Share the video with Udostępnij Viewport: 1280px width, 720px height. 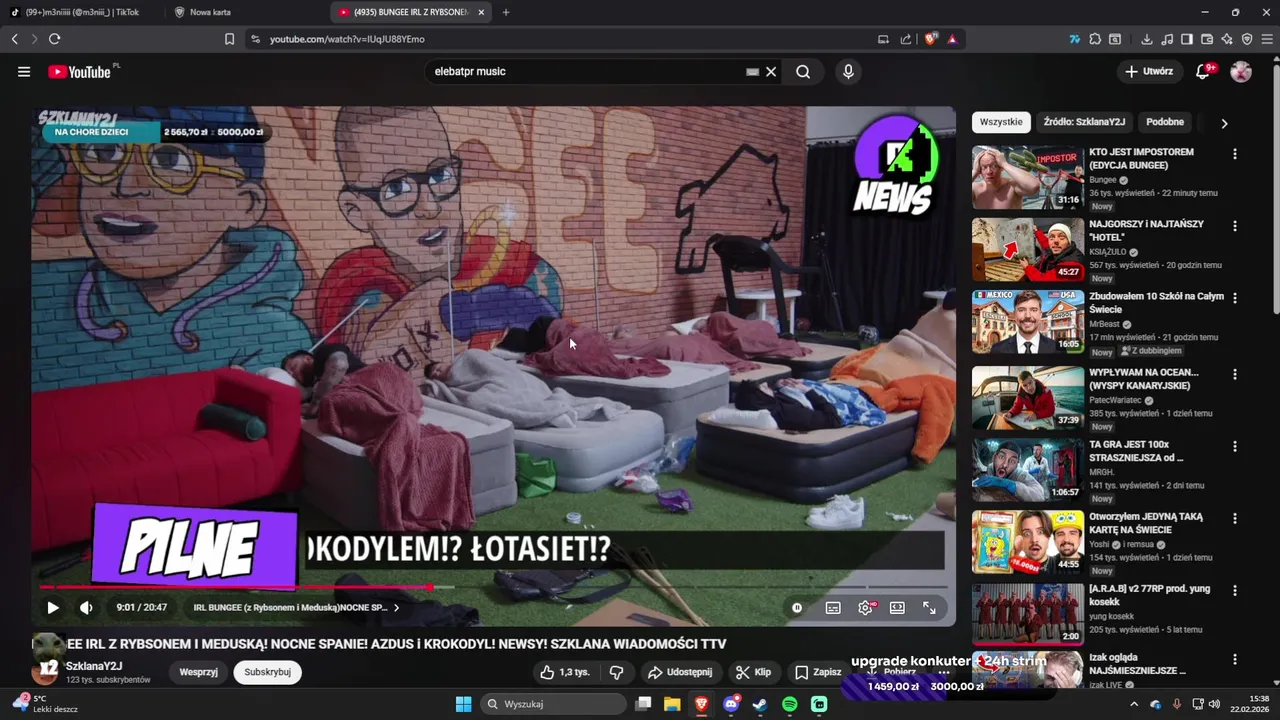(x=680, y=672)
